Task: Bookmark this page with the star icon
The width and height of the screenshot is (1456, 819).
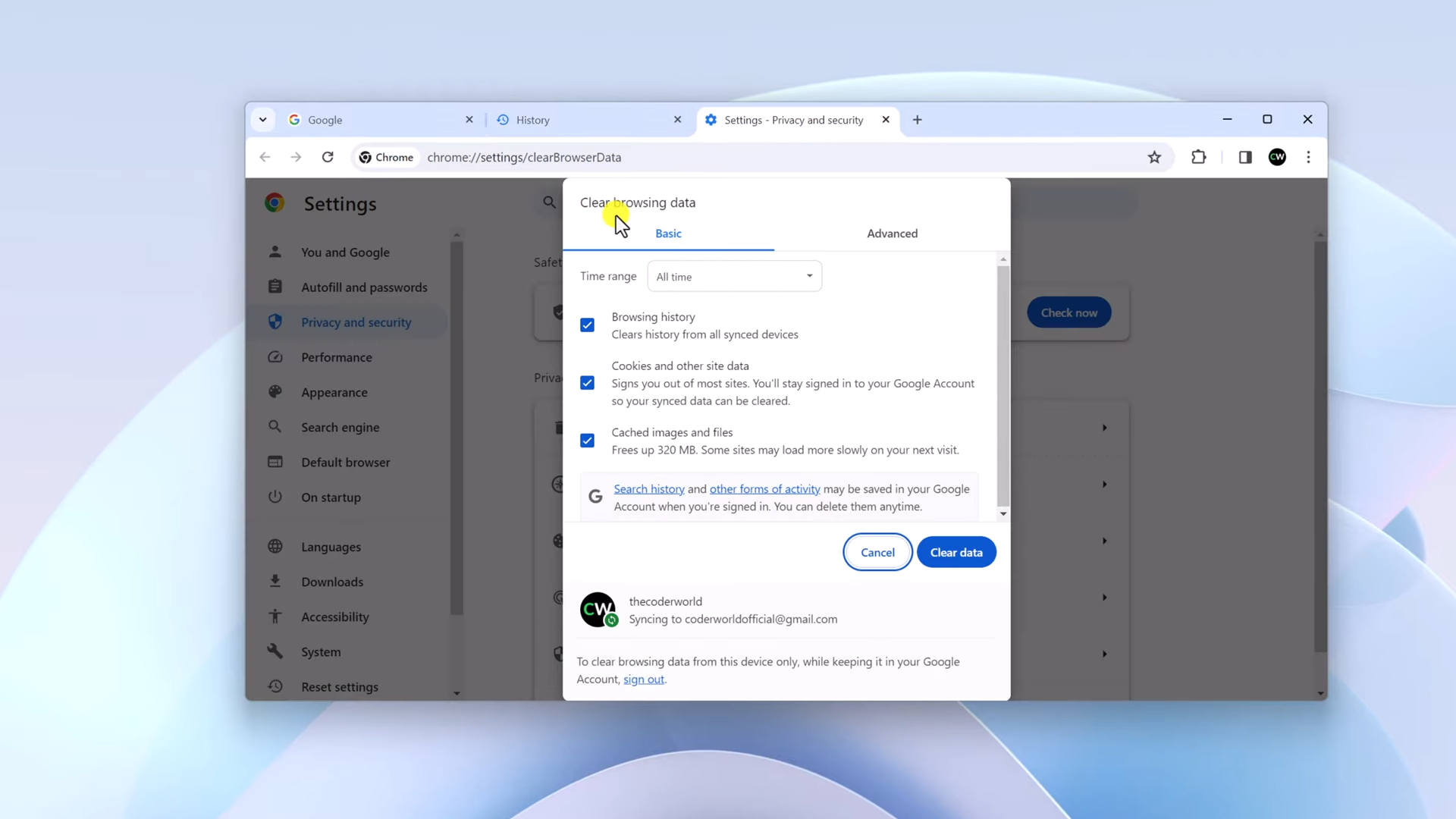Action: (1155, 157)
